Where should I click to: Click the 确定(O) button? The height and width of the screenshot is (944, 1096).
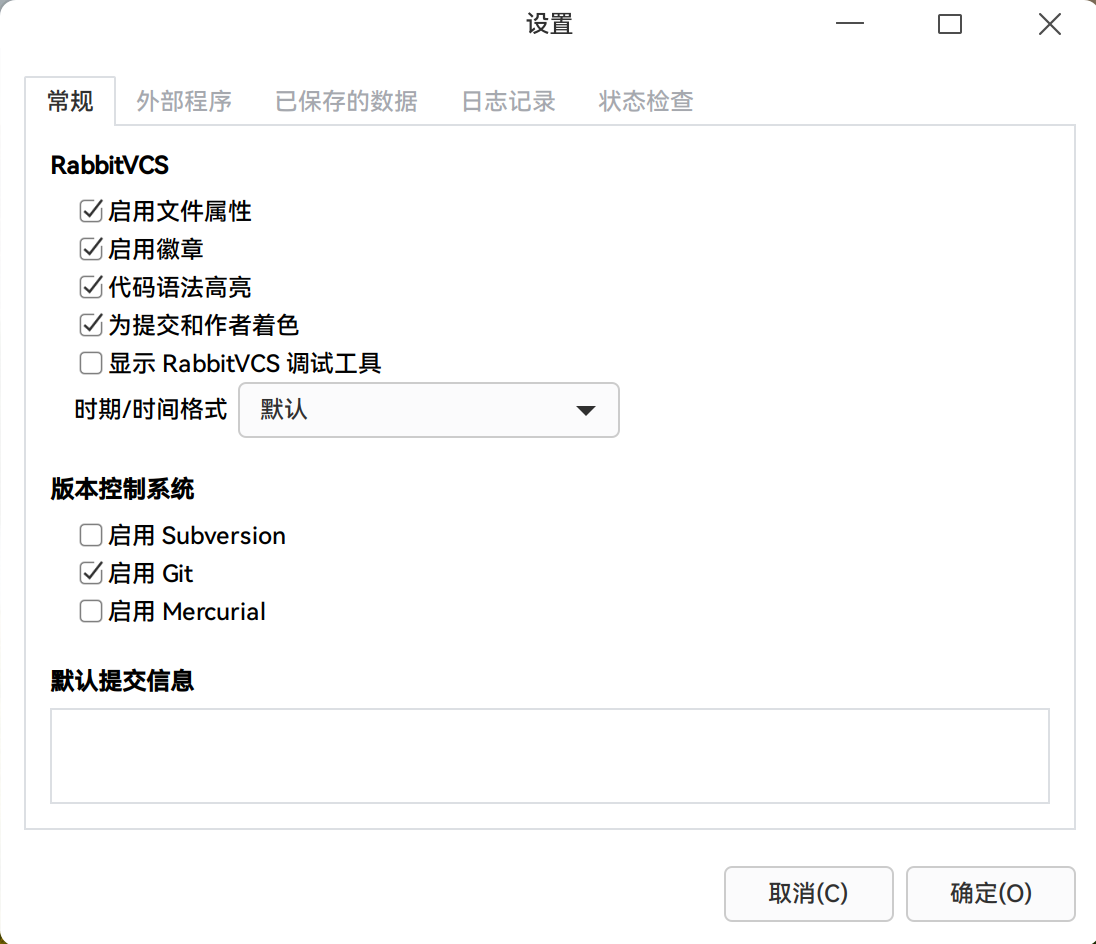pyautogui.click(x=990, y=893)
